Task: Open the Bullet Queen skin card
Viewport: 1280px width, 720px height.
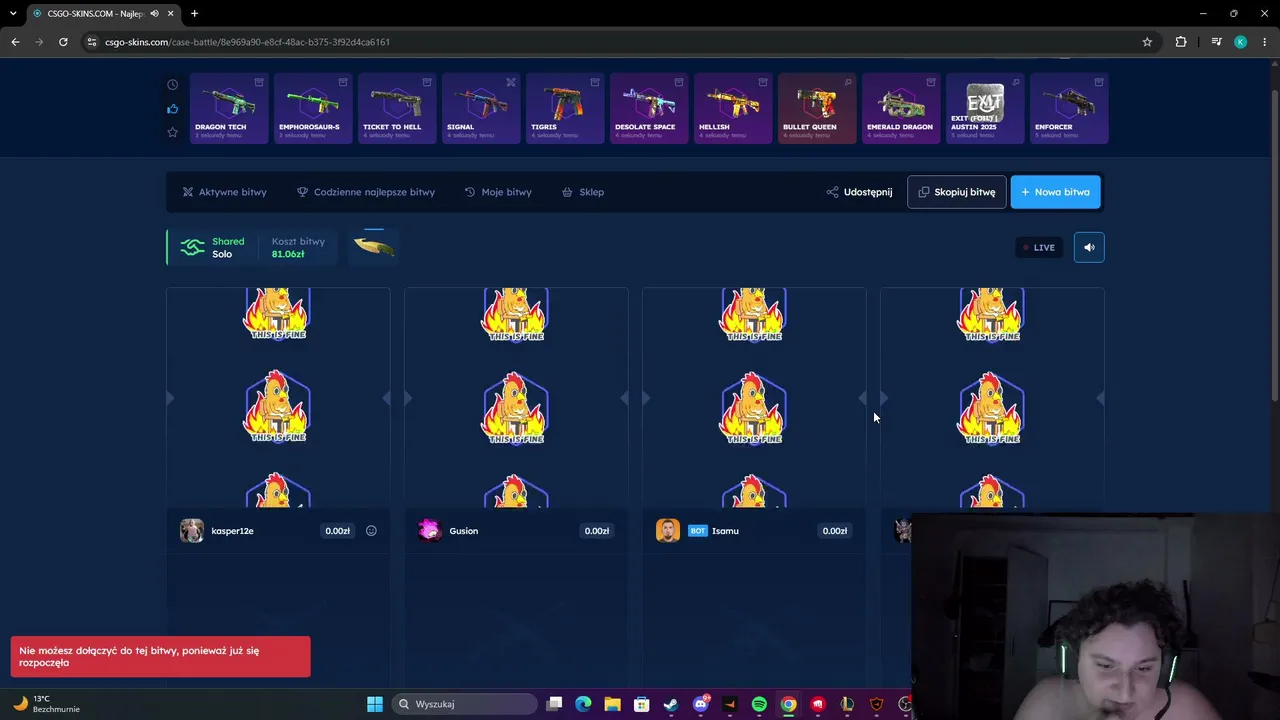Action: (817, 108)
